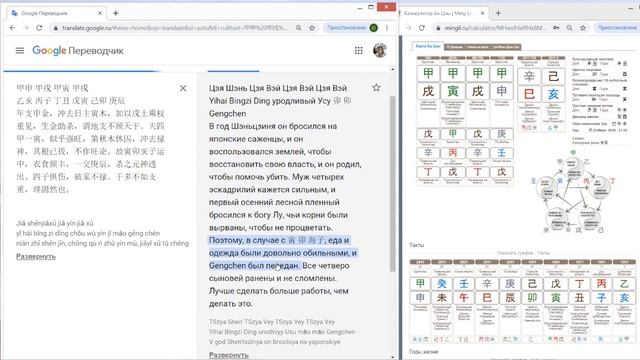This screenshot has height=360, width=640.
Task: Expand transliteration with Развернуть under Russian translation
Action: pos(229,355)
